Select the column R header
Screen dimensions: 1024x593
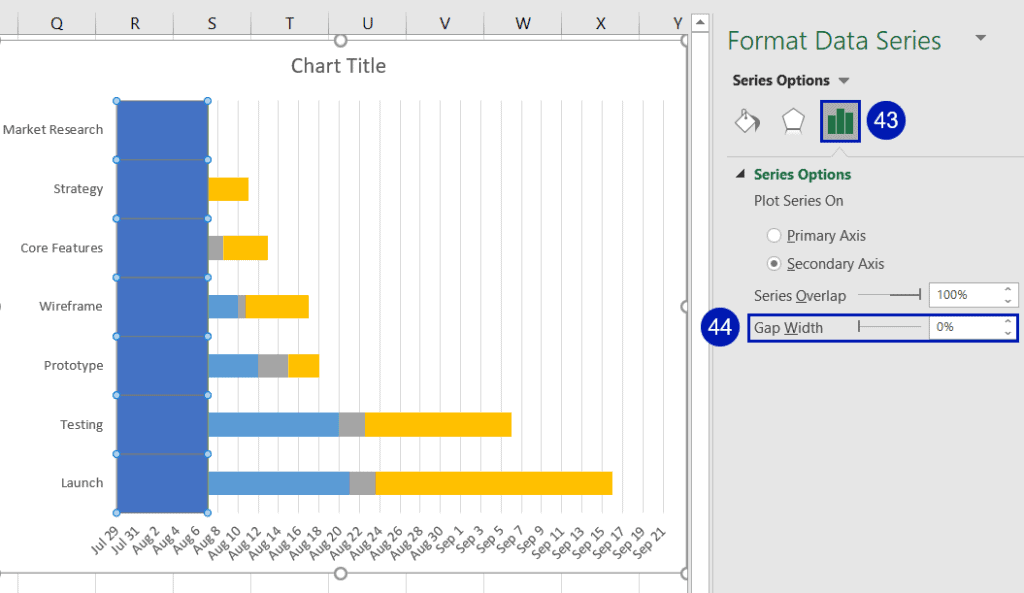[x=134, y=23]
